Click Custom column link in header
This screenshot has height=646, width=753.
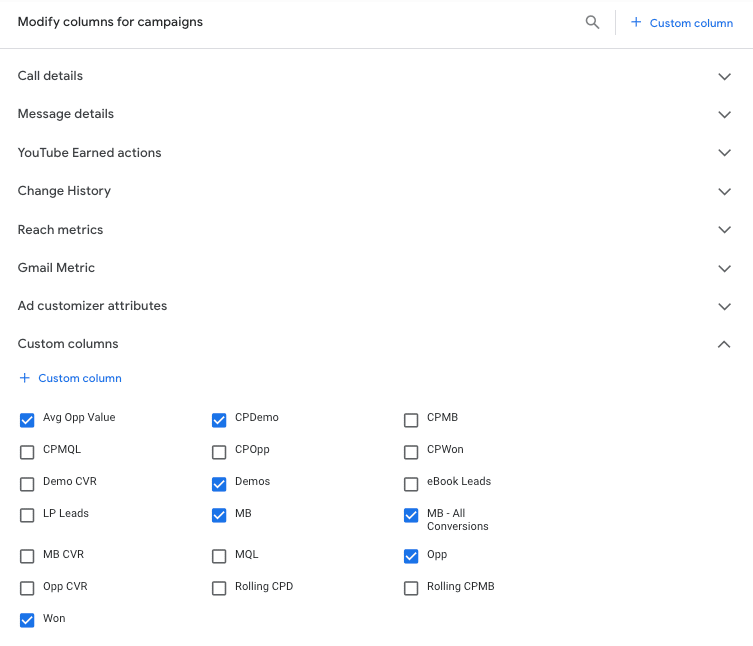tap(691, 23)
